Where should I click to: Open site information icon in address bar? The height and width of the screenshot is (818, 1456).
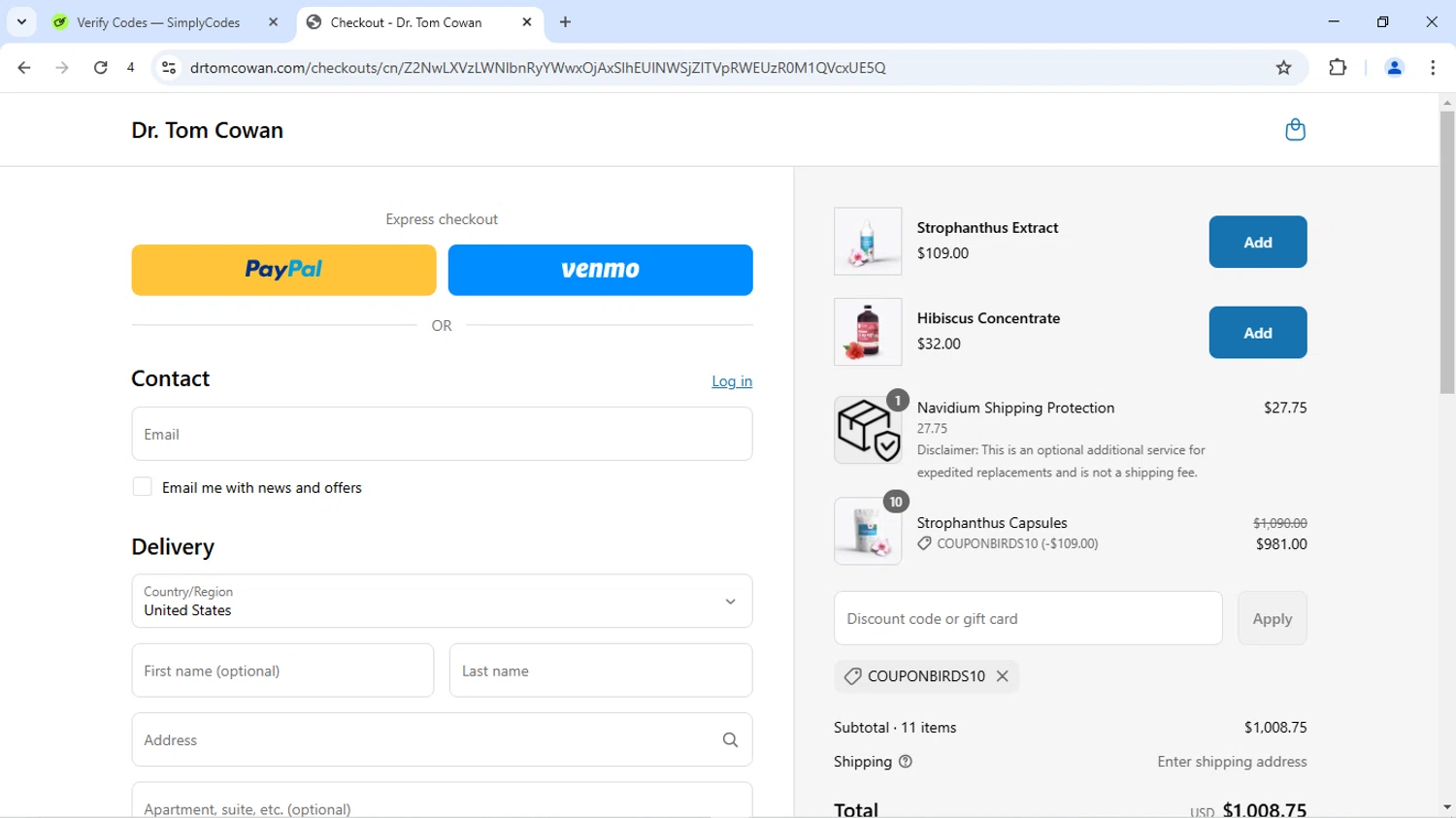(x=169, y=68)
